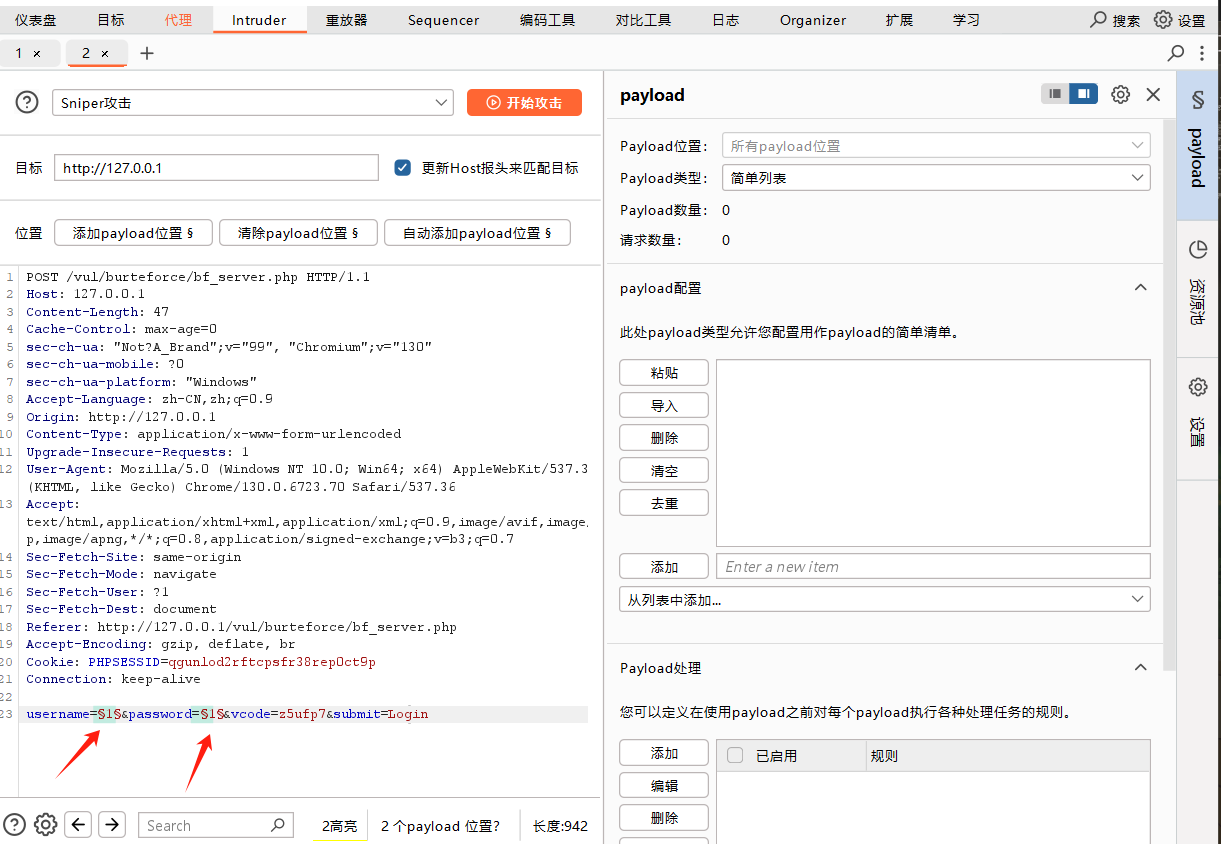Click the 清空 button

664,470
